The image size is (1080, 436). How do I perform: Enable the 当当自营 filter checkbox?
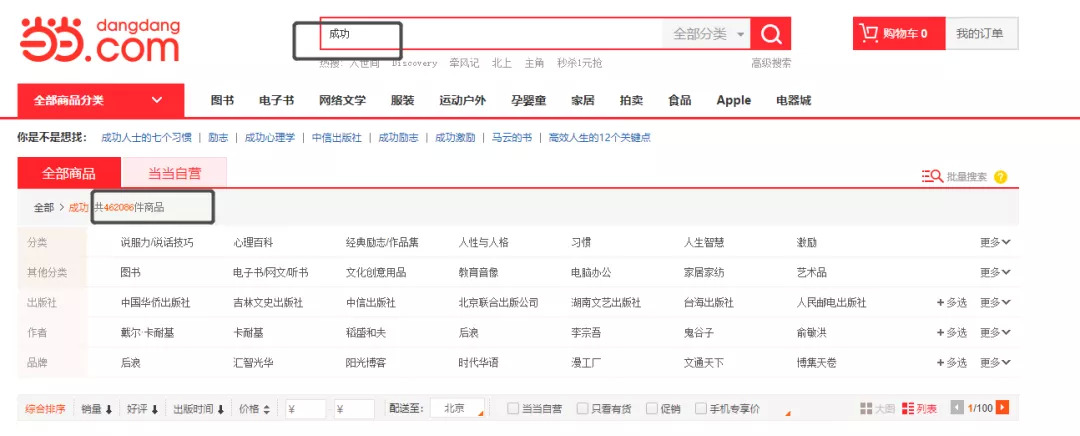513,409
